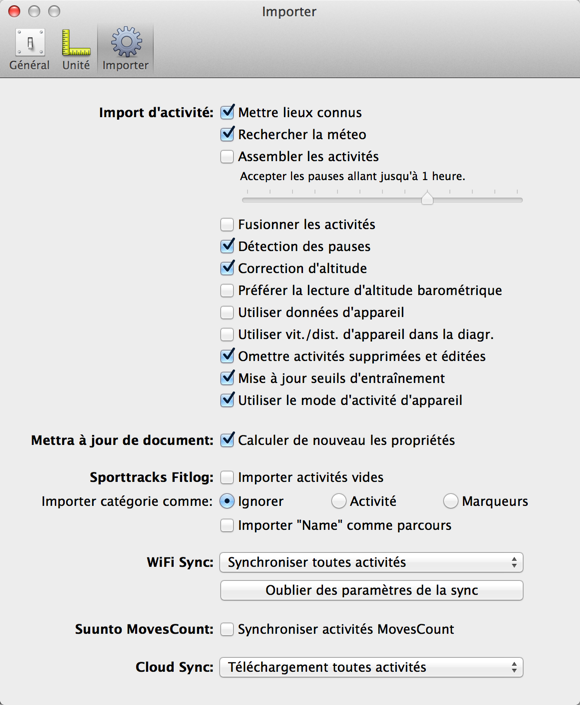Click the red window close button

click(14, 11)
